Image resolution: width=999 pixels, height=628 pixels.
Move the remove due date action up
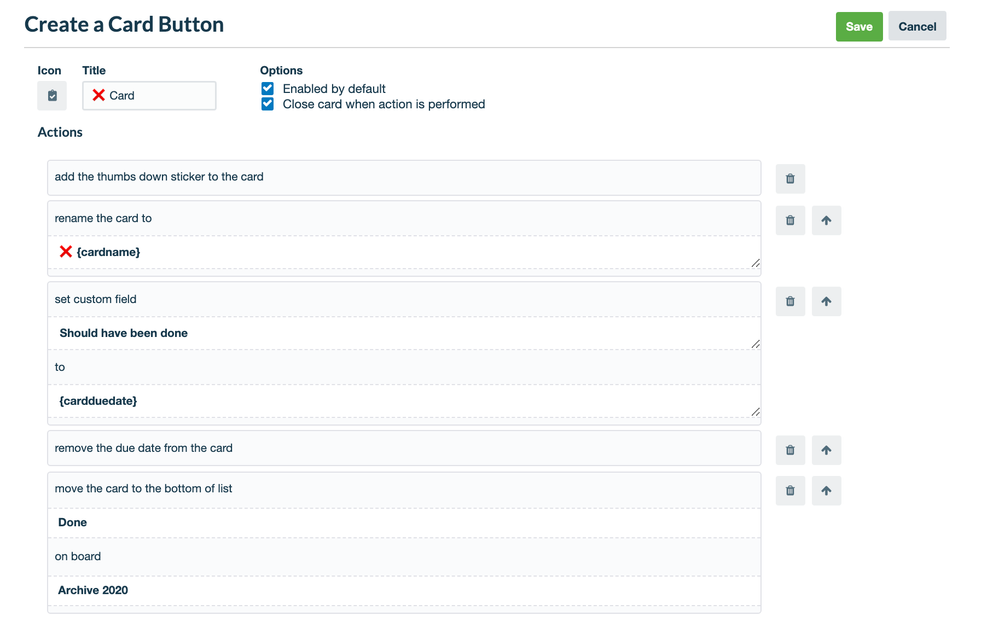(x=826, y=450)
